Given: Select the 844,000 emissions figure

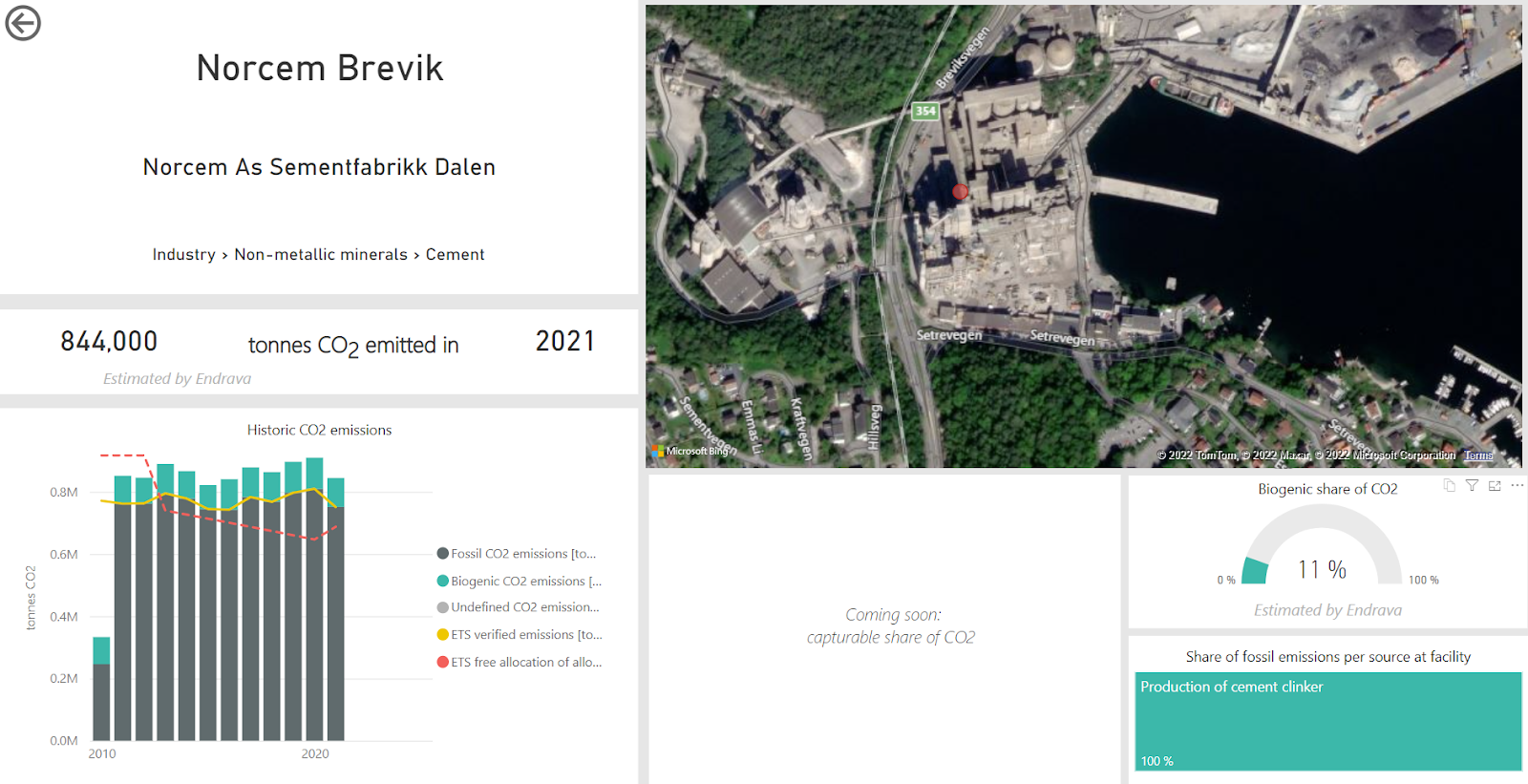Looking at the screenshot, I should pos(109,342).
